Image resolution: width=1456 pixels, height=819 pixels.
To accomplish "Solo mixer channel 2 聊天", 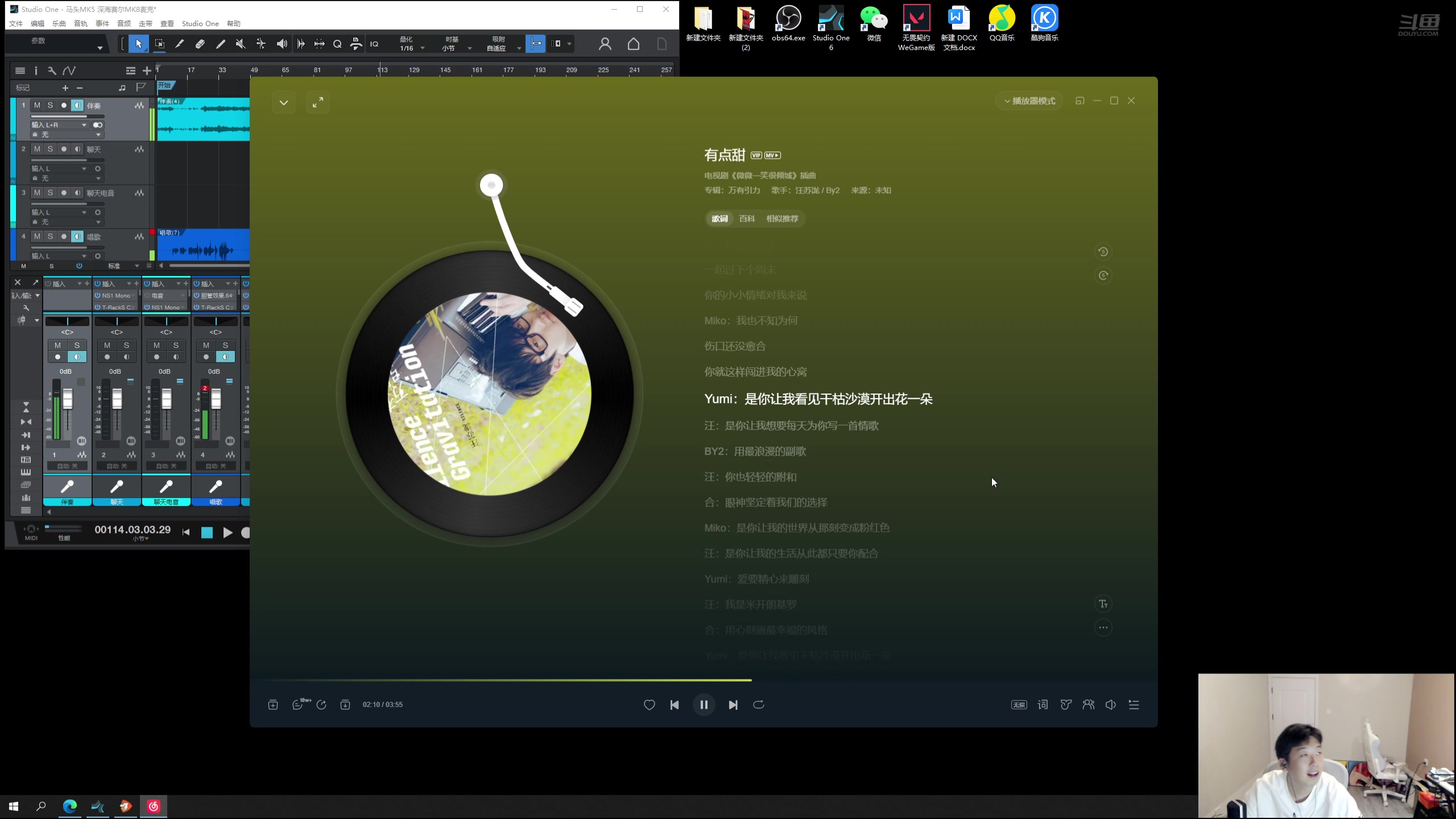I will click(126, 345).
